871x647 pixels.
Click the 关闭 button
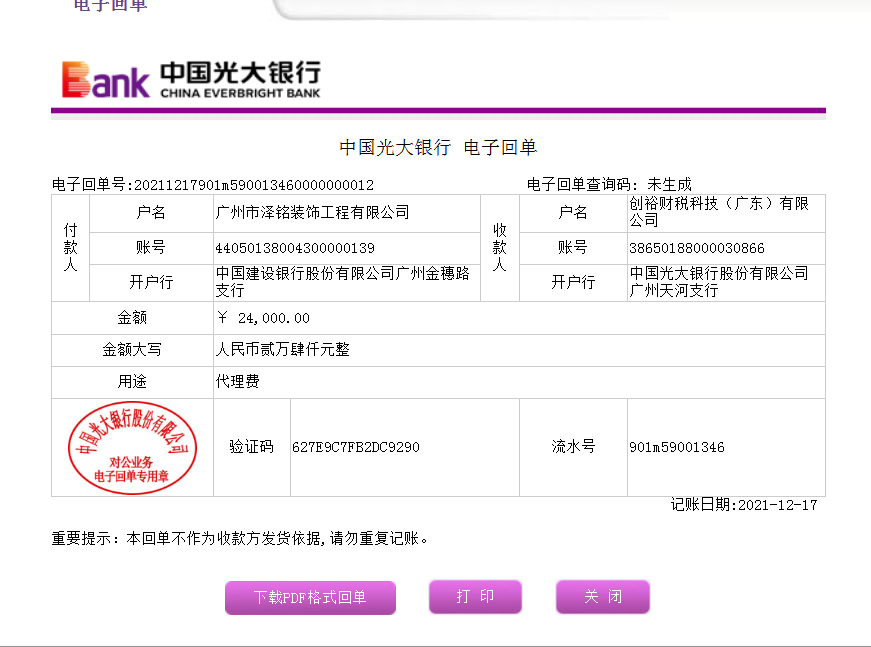[603, 596]
